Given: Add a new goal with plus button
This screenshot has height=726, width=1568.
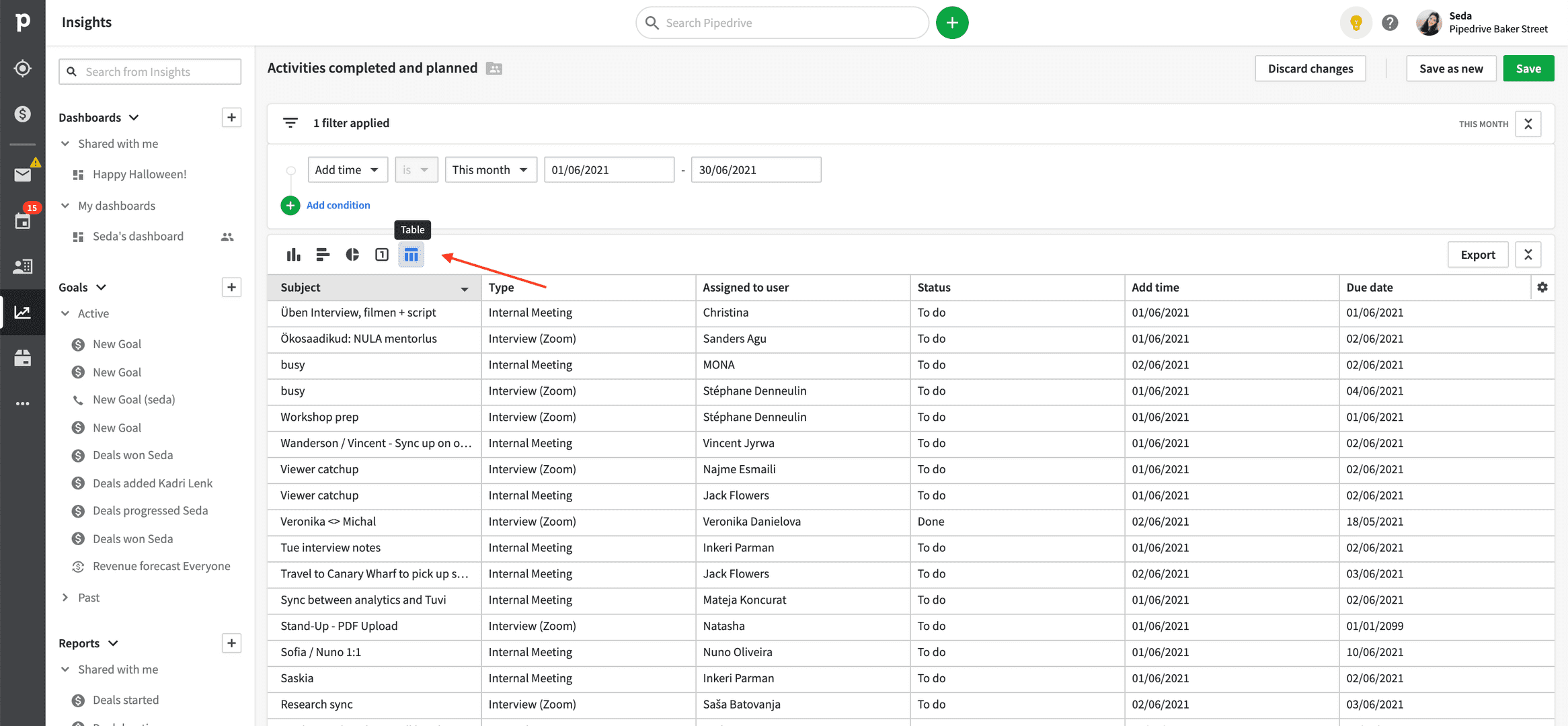Looking at the screenshot, I should [231, 287].
